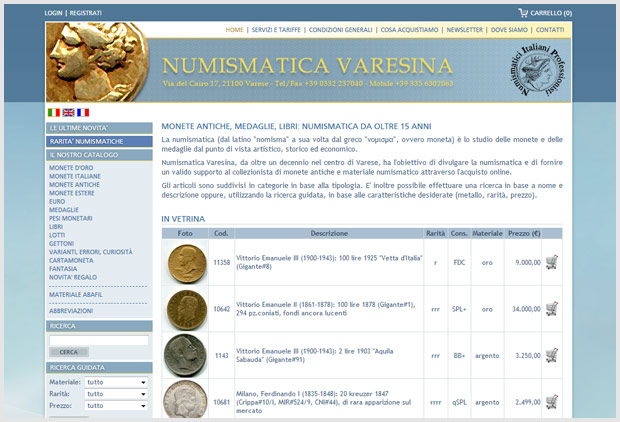Click price 34.000,00 cell
The image size is (620, 422).
click(526, 309)
